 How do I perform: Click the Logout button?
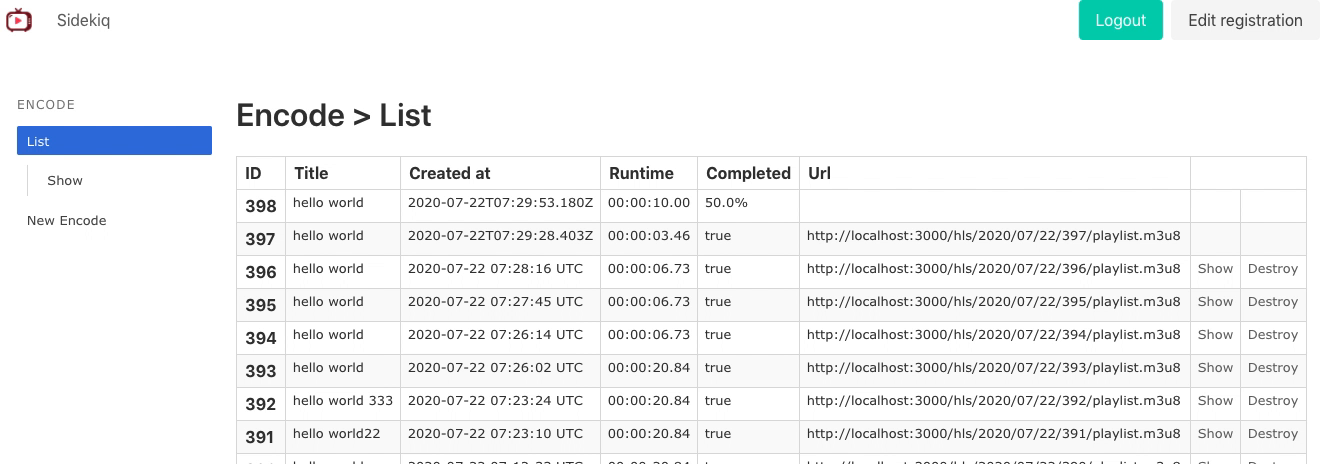click(x=1120, y=20)
